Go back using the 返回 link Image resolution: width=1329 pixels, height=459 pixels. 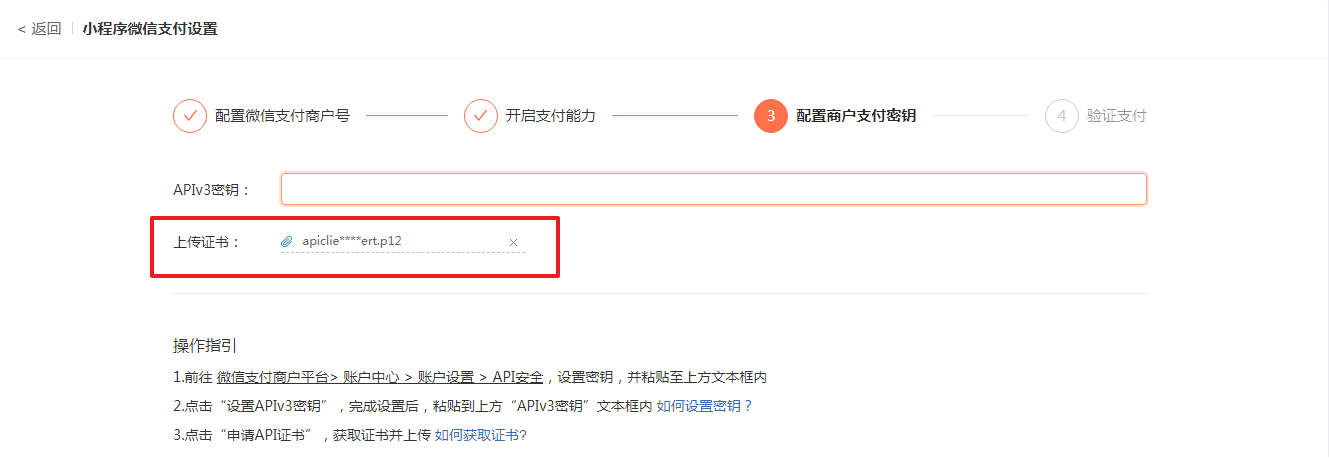(46, 29)
